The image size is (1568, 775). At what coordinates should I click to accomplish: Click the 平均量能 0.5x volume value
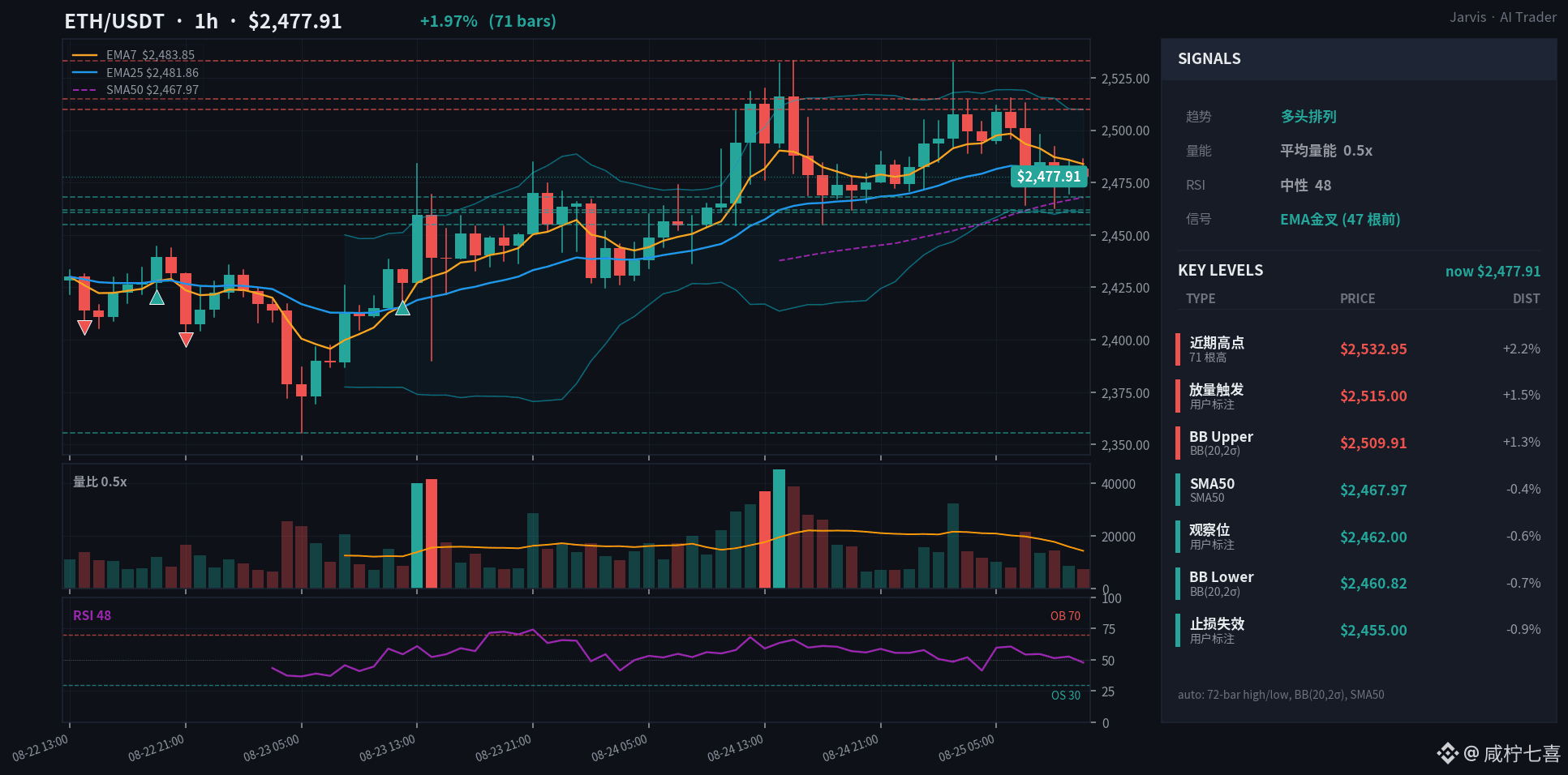click(1326, 151)
